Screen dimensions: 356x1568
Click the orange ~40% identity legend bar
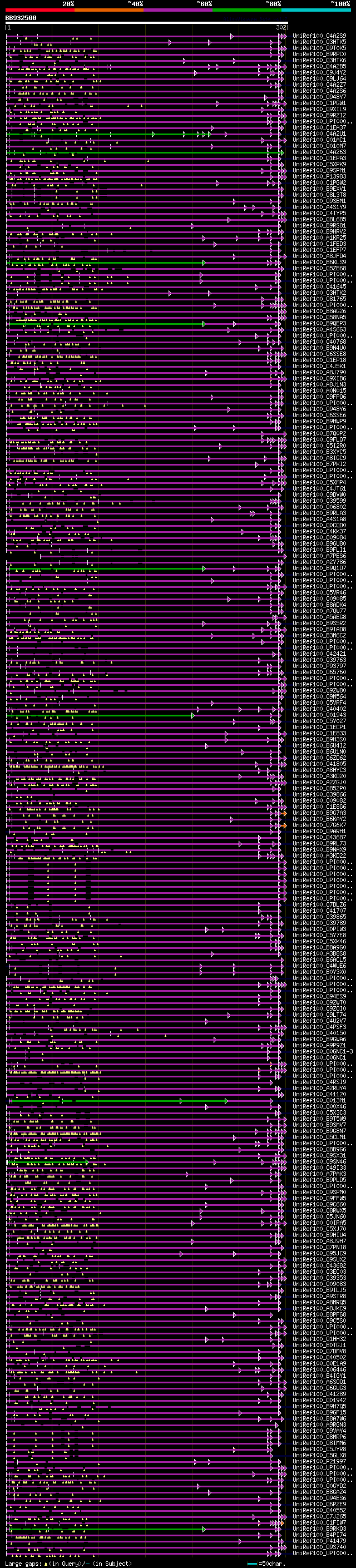coord(109,10)
